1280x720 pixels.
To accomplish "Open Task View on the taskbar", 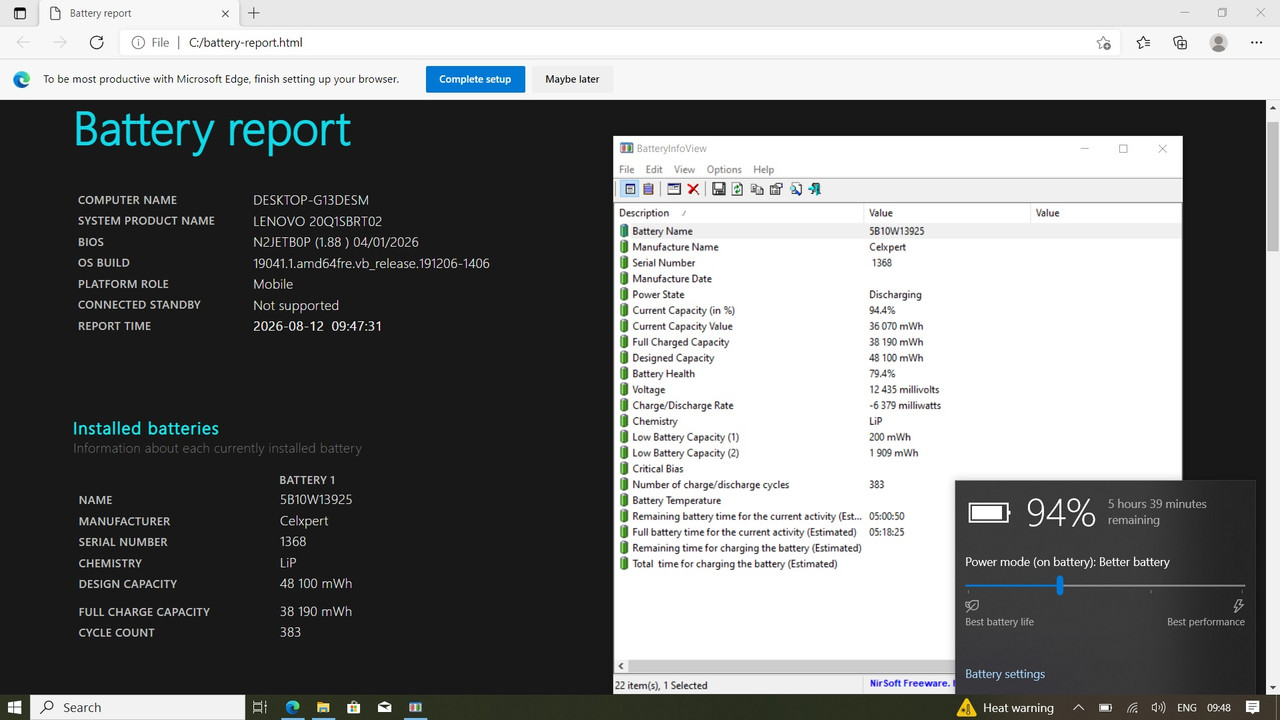I will 260,707.
